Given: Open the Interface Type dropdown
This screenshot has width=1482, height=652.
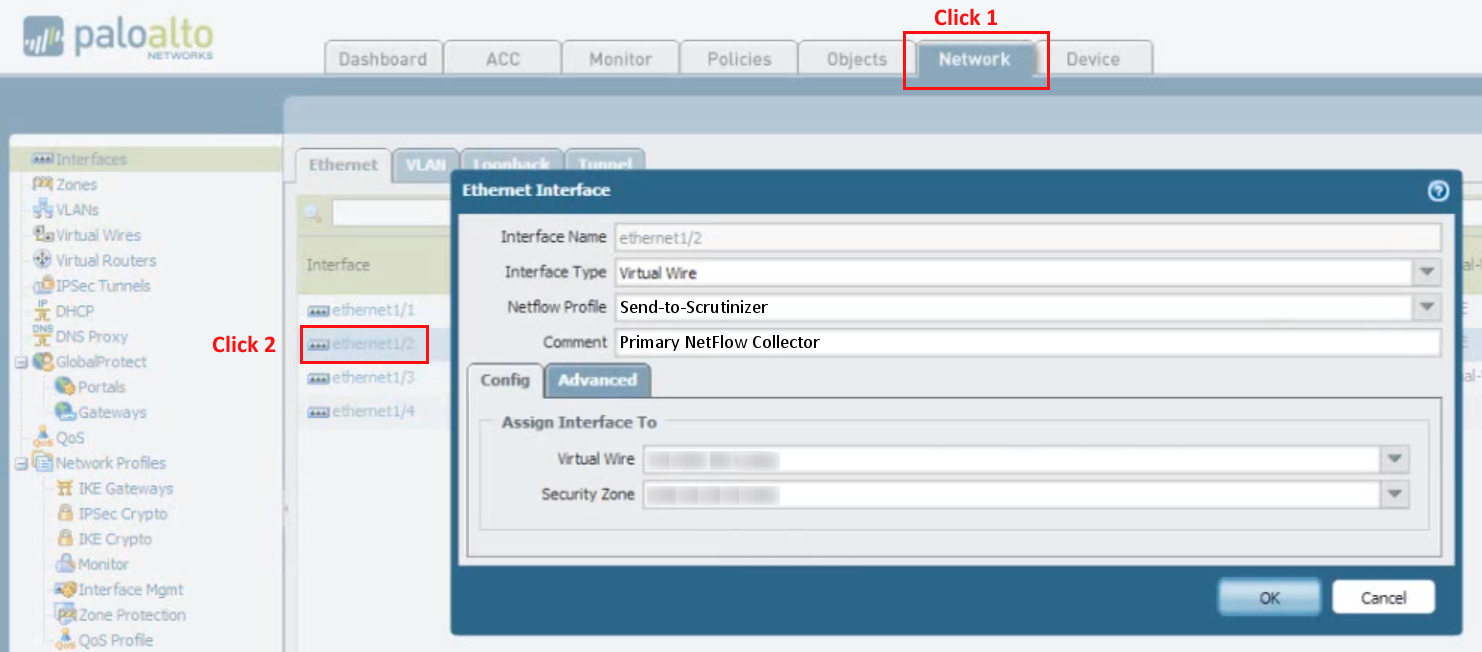Looking at the screenshot, I should click(1426, 272).
